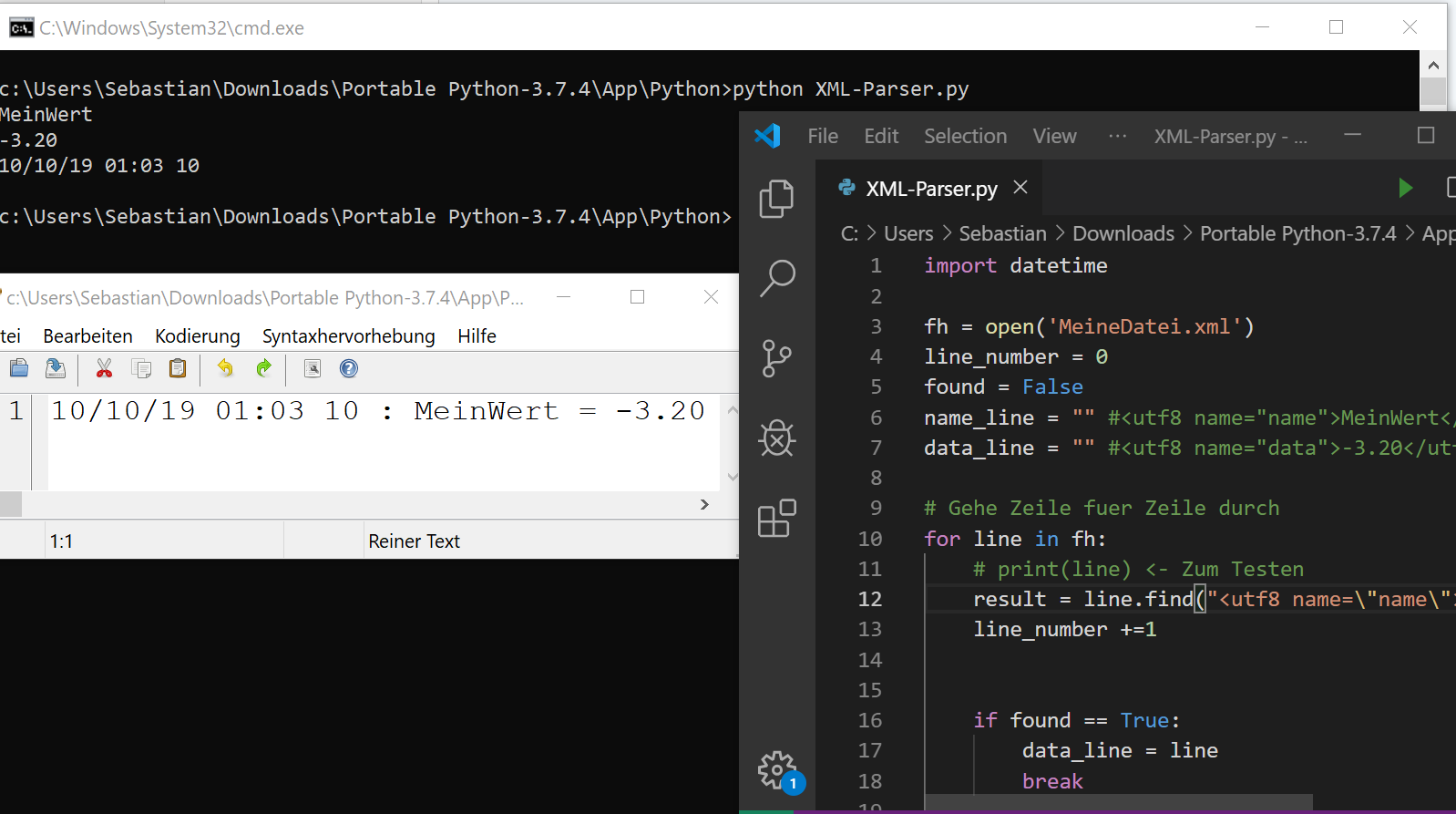
Task: Click the Python file icon on the tab
Action: [846, 187]
